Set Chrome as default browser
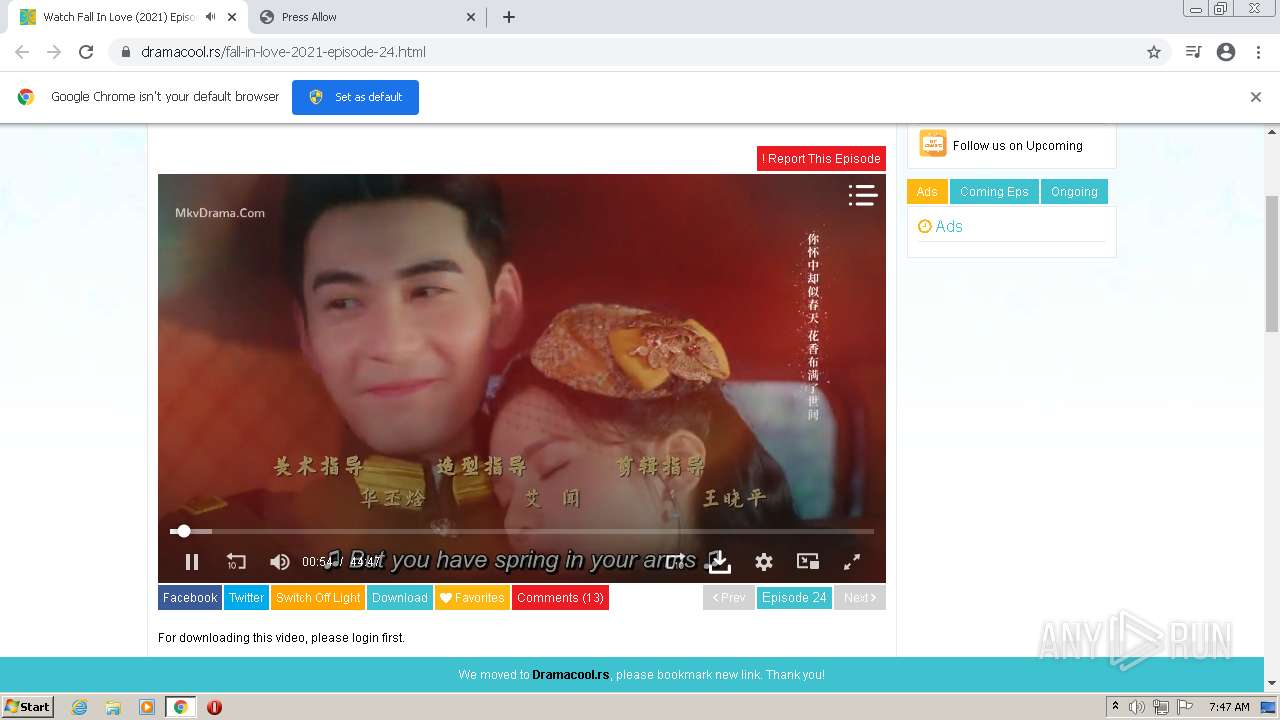 coord(355,97)
